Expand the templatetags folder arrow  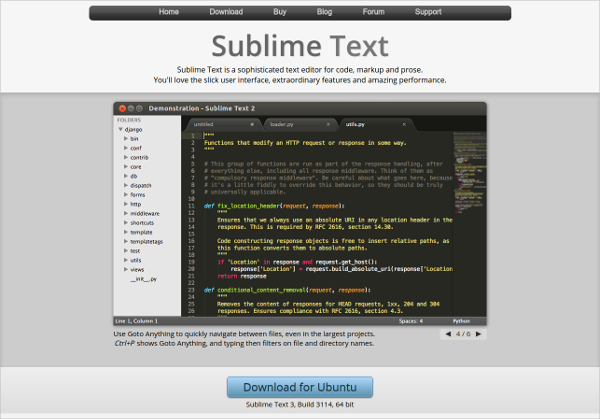(126, 241)
